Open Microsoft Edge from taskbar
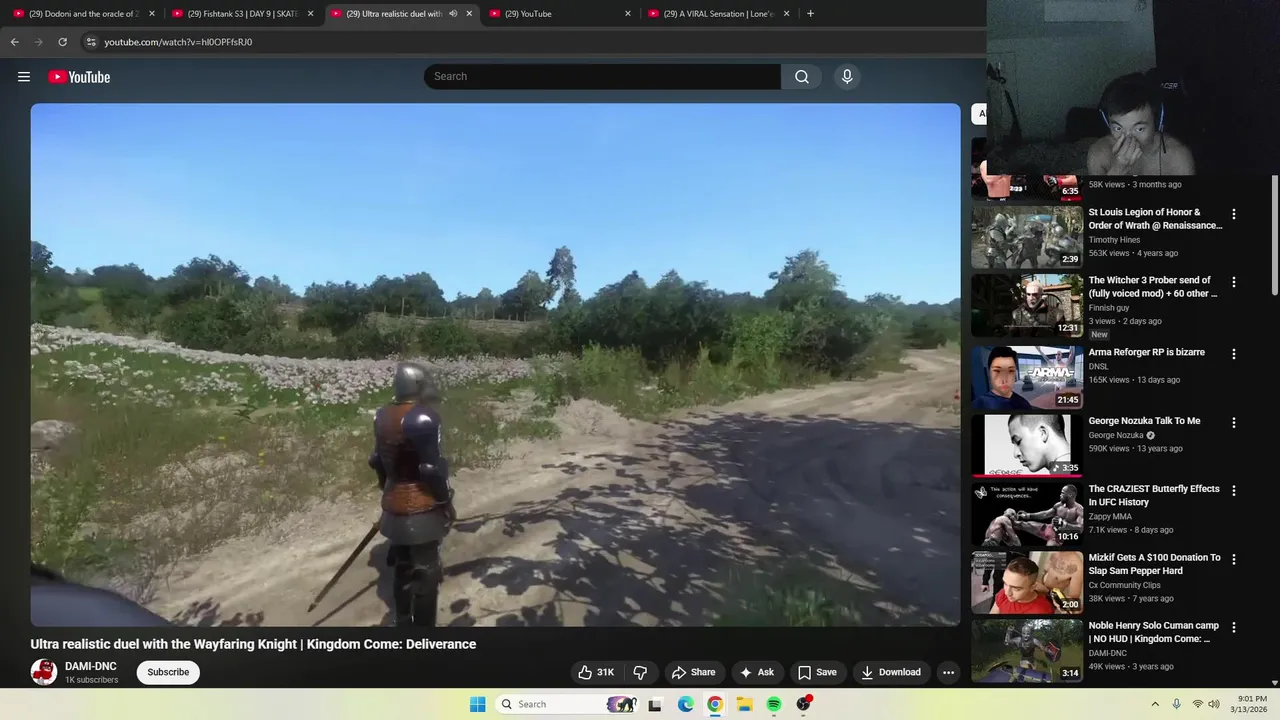Image resolution: width=1280 pixels, height=720 pixels. pyautogui.click(x=685, y=704)
